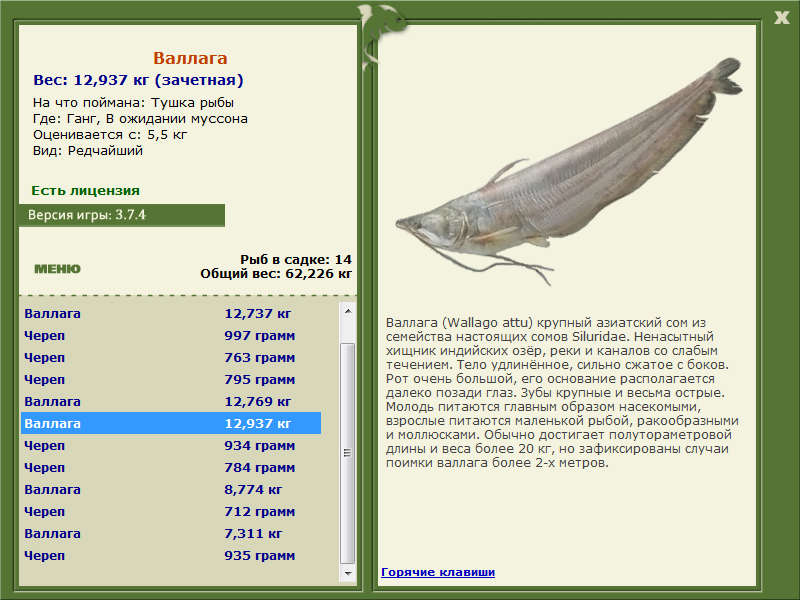Close the fish info window with X
The height and width of the screenshot is (600, 800).
[781, 18]
